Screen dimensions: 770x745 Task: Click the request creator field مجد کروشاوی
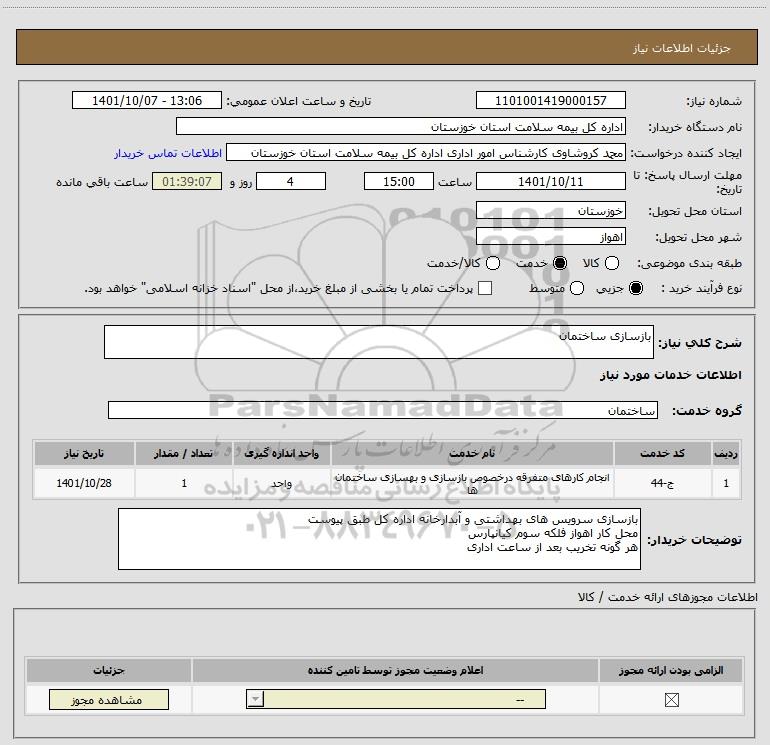coord(426,153)
